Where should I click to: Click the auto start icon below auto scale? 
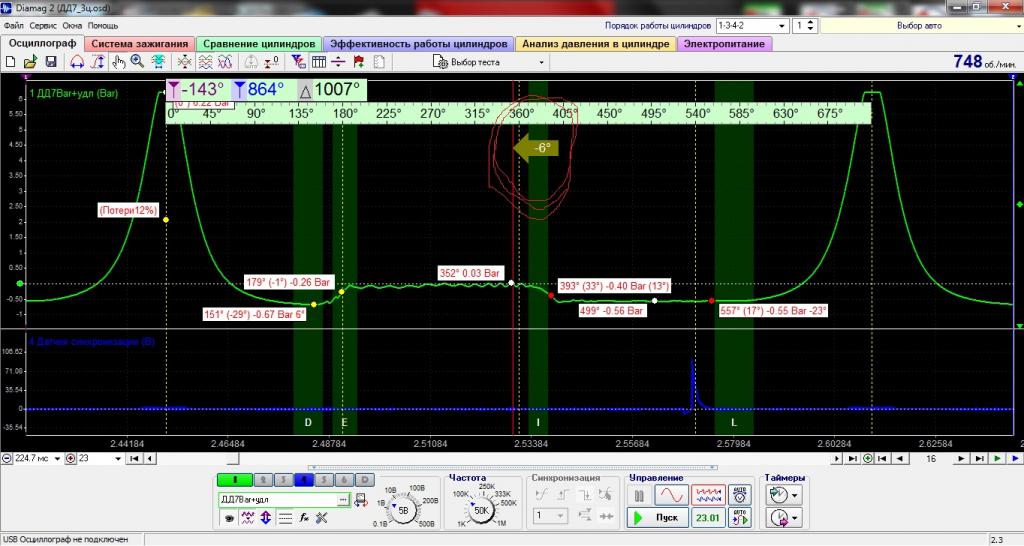coord(740,517)
